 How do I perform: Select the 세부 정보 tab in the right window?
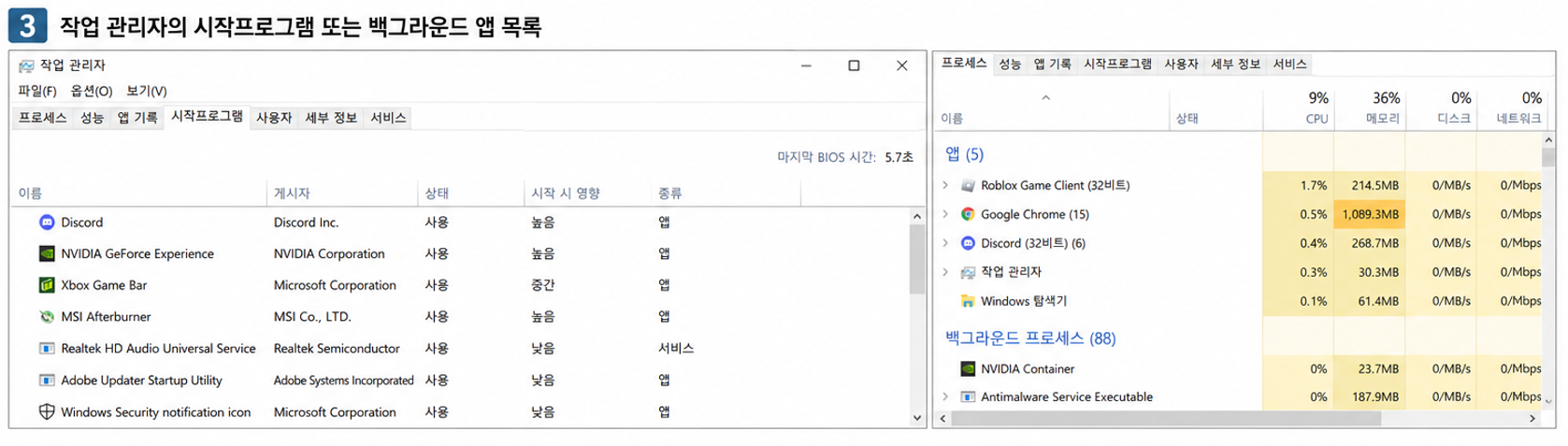1236,65
